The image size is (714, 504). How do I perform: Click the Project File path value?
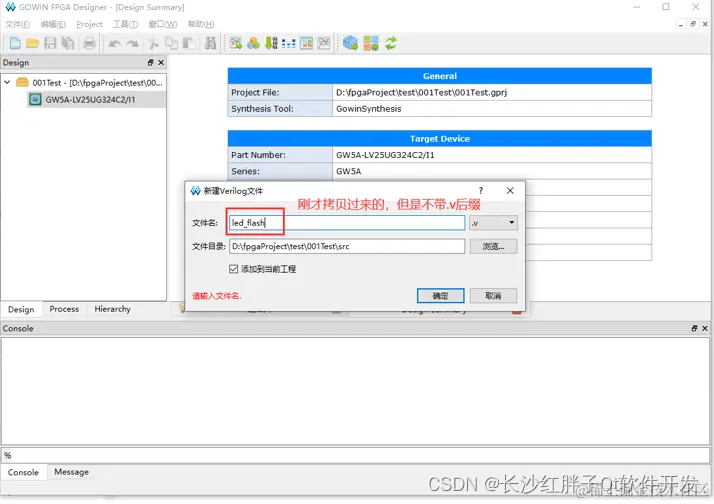[421, 92]
